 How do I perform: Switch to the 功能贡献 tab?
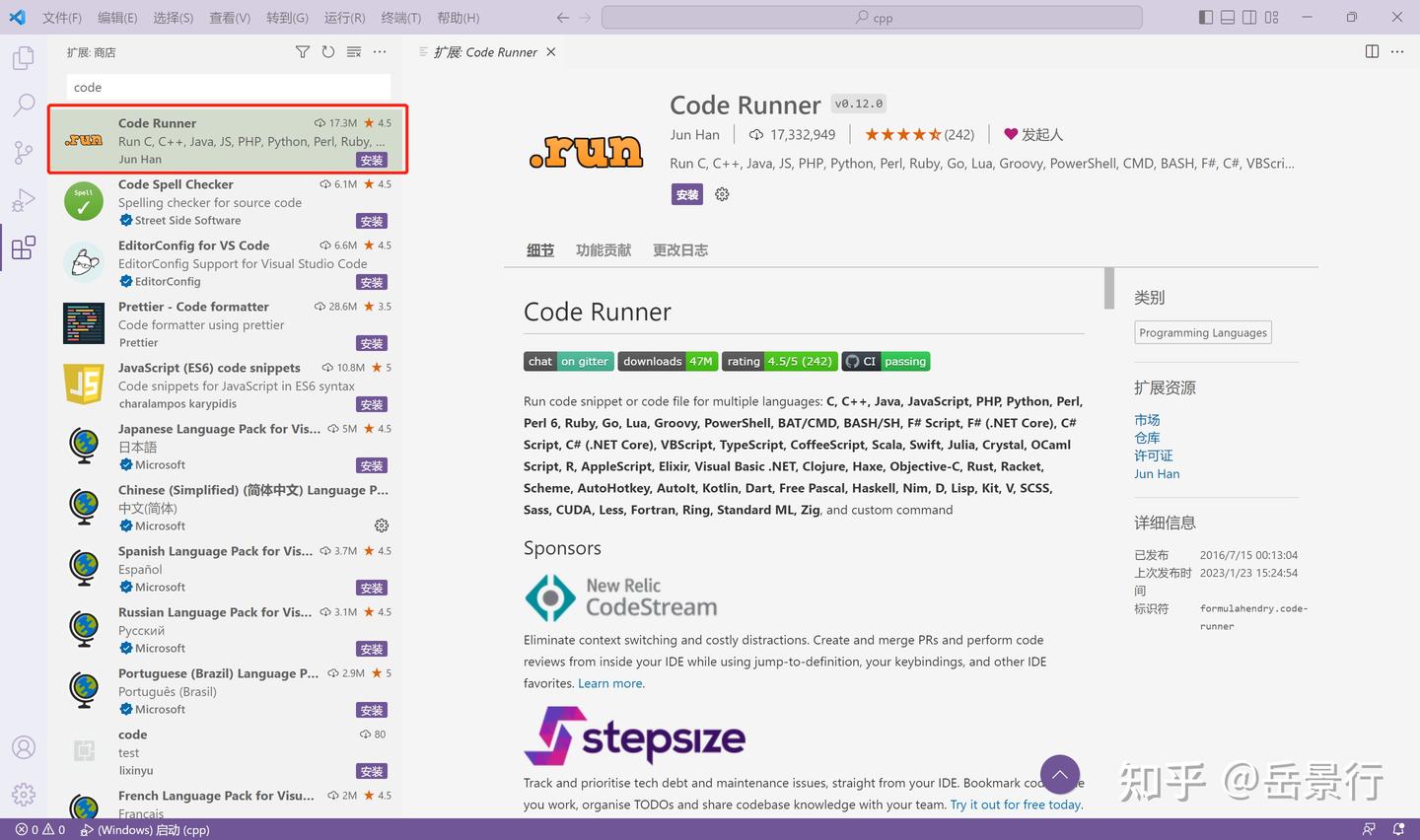coord(603,249)
